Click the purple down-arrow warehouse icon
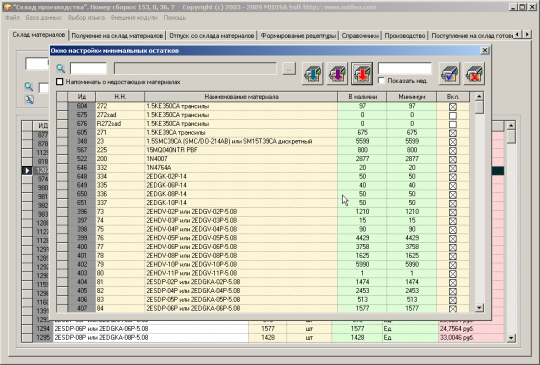 337,73
